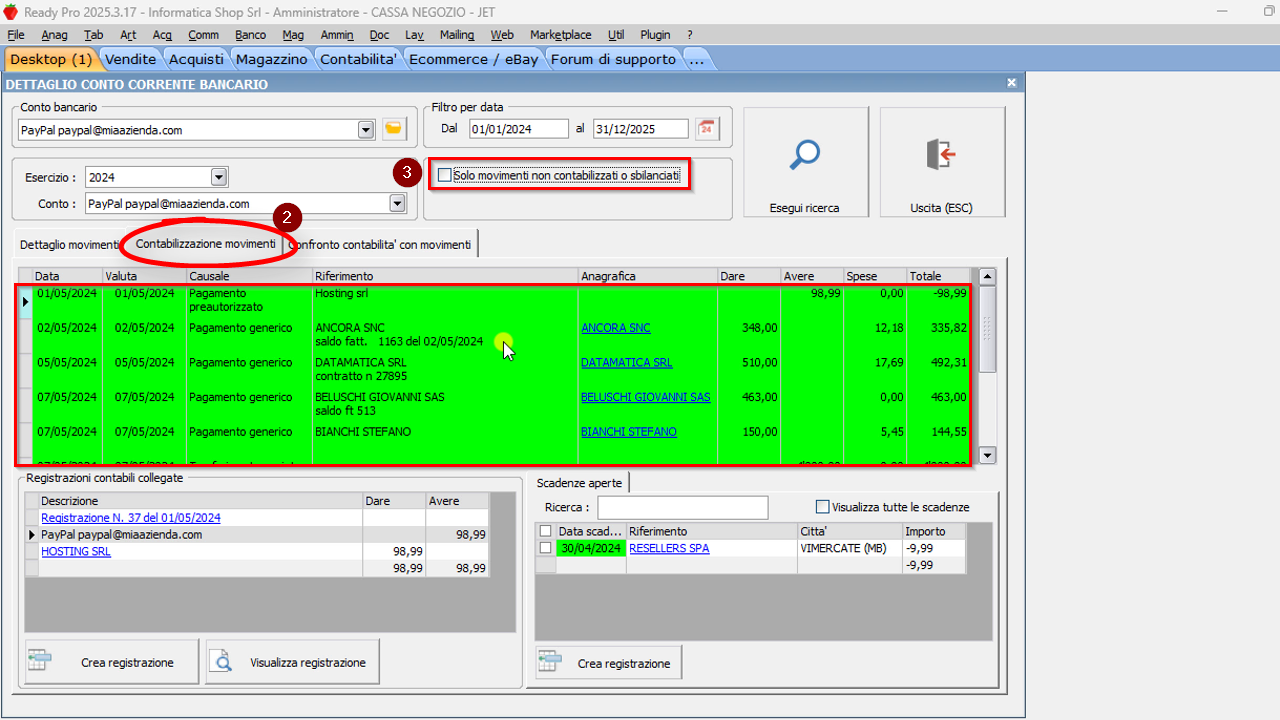Sort by the Data scad... column header

coord(591,531)
